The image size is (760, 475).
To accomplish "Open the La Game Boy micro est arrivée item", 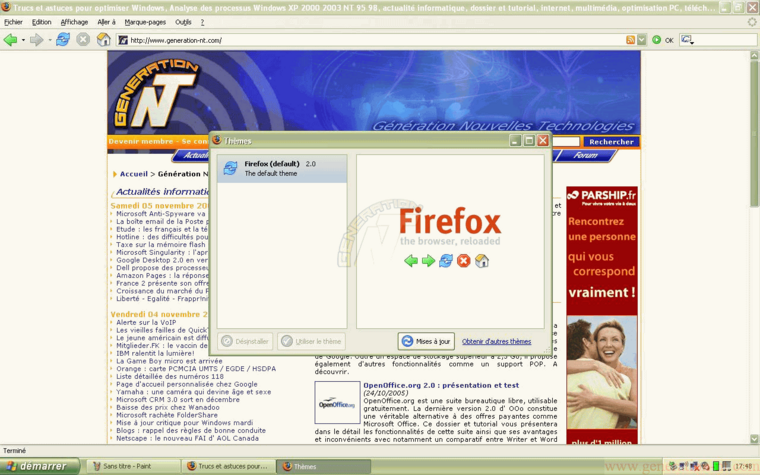I will click(x=169, y=361).
